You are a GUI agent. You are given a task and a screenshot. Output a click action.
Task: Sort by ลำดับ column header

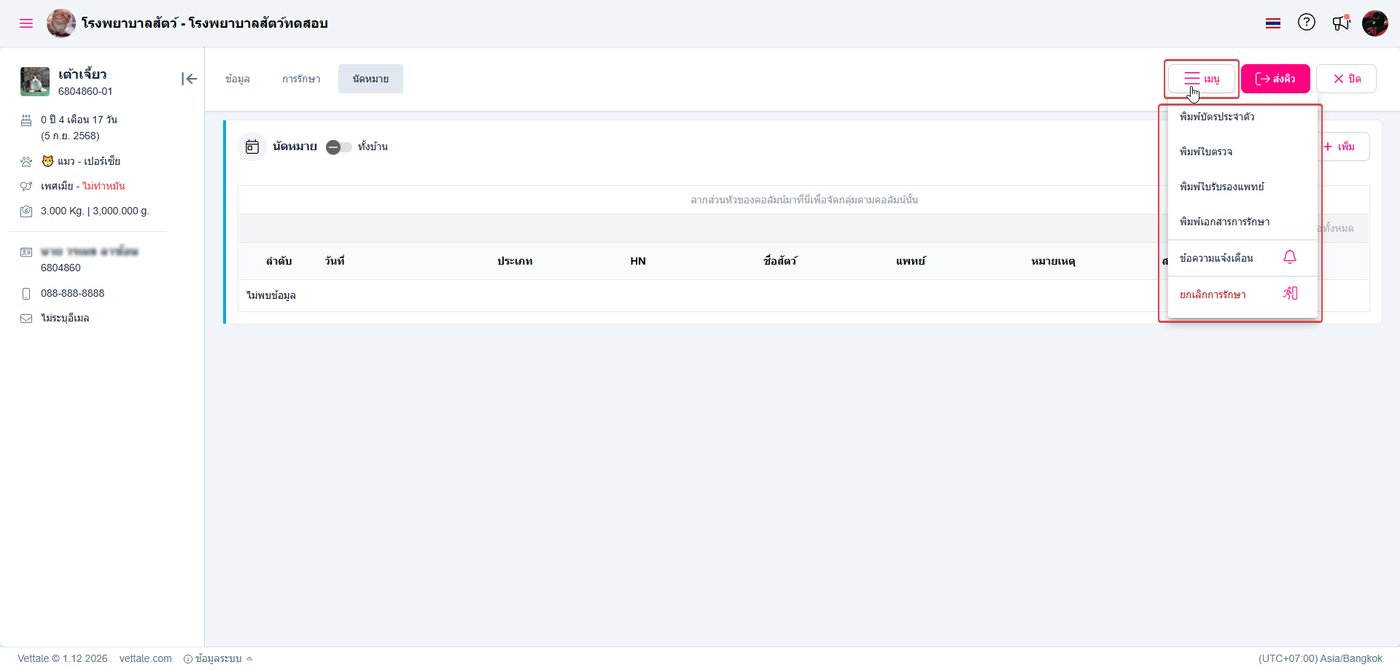[279, 261]
